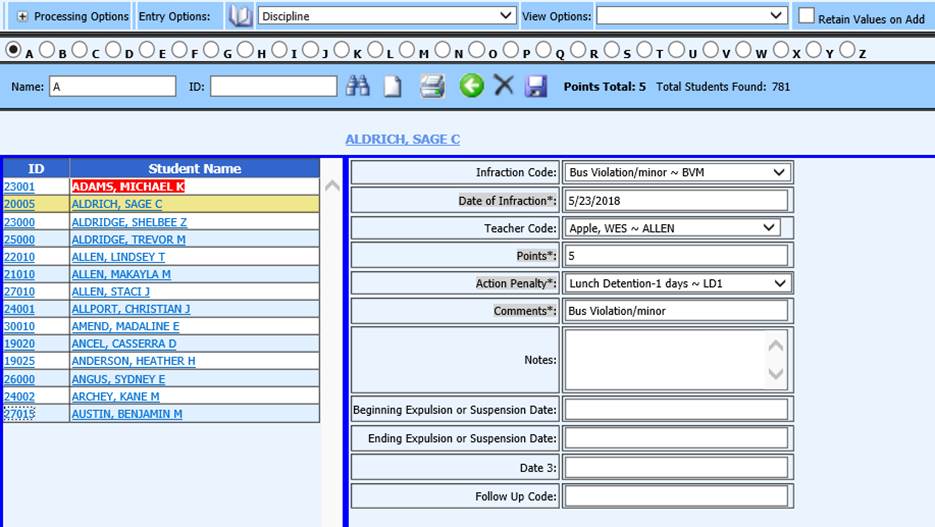
Task: Click the plus icon beside Processing Options
Action: click(x=22, y=17)
